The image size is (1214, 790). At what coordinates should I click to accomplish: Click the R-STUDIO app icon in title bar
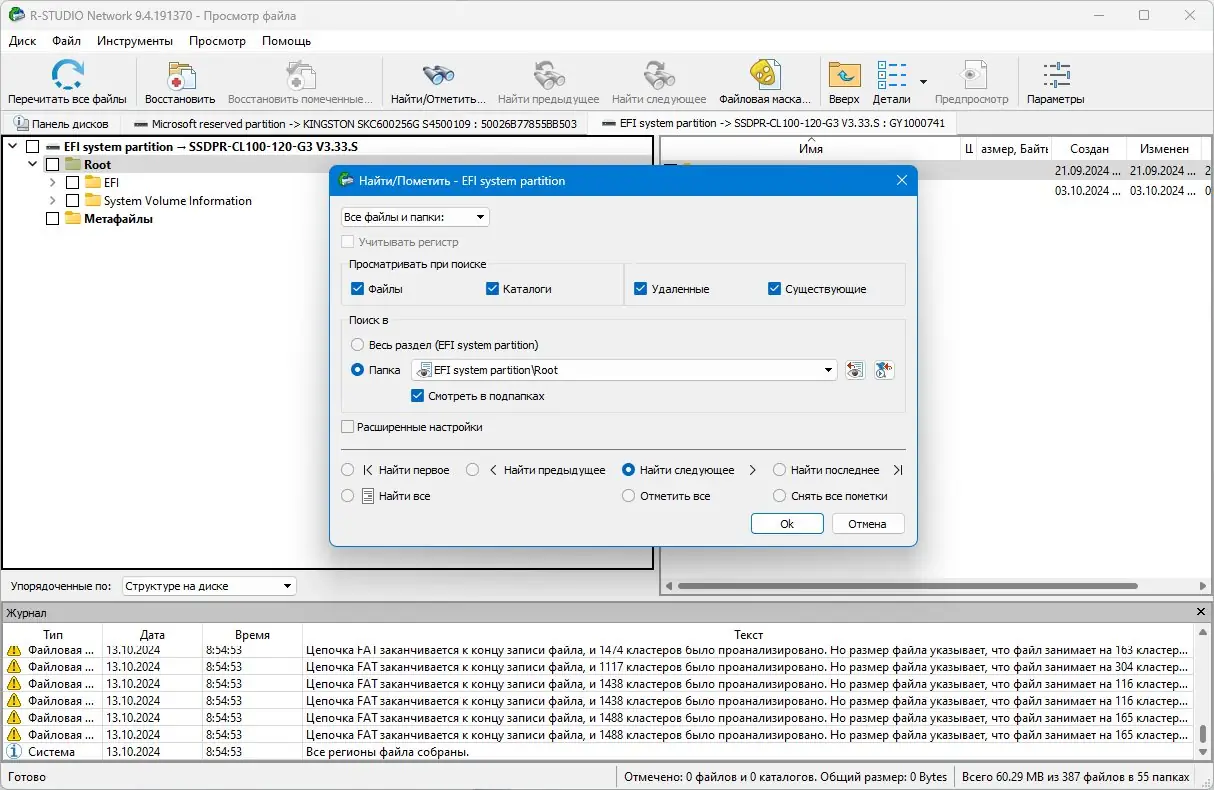point(16,15)
